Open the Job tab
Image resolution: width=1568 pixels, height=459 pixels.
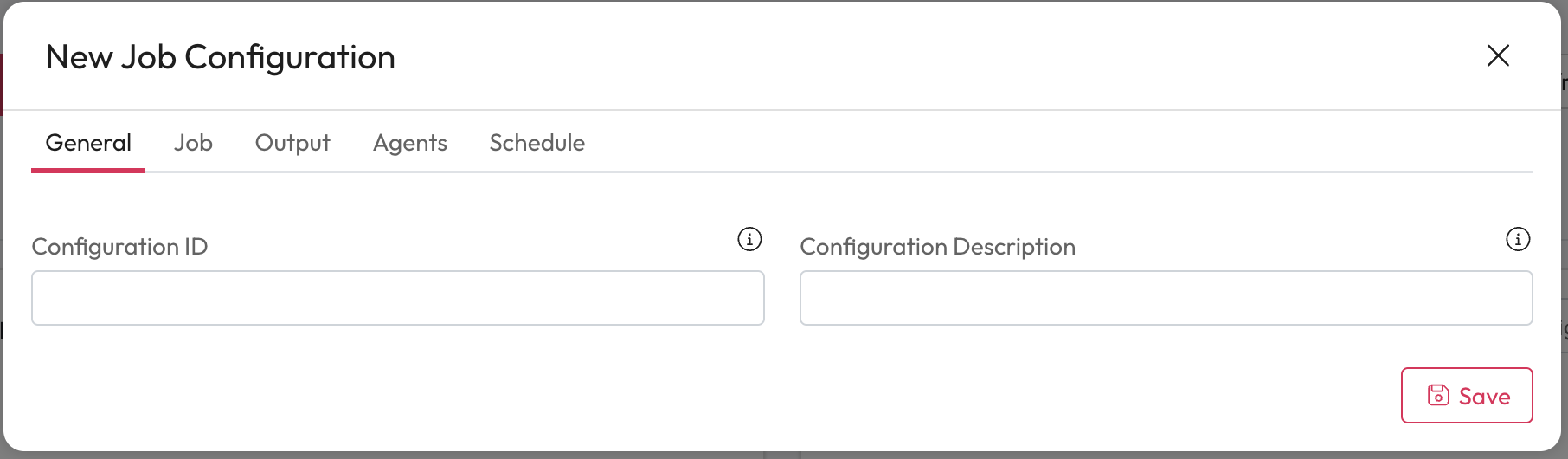click(193, 143)
